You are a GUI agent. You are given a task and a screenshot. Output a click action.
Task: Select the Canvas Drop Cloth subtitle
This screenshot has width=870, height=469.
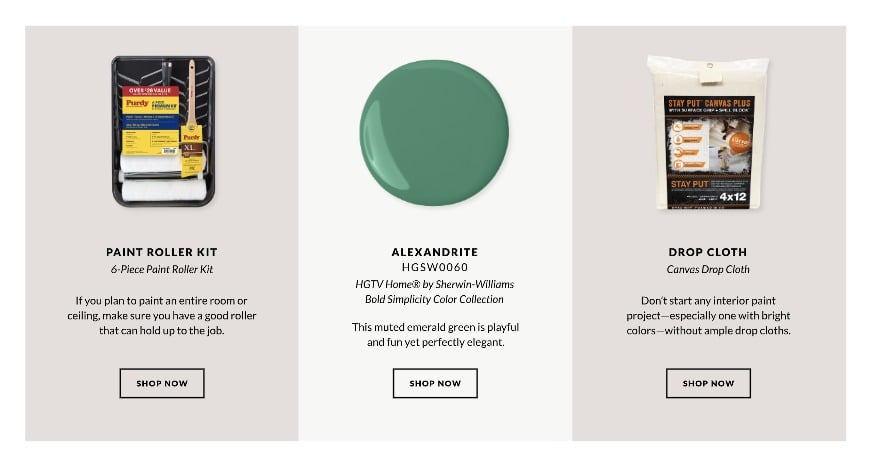[708, 269]
